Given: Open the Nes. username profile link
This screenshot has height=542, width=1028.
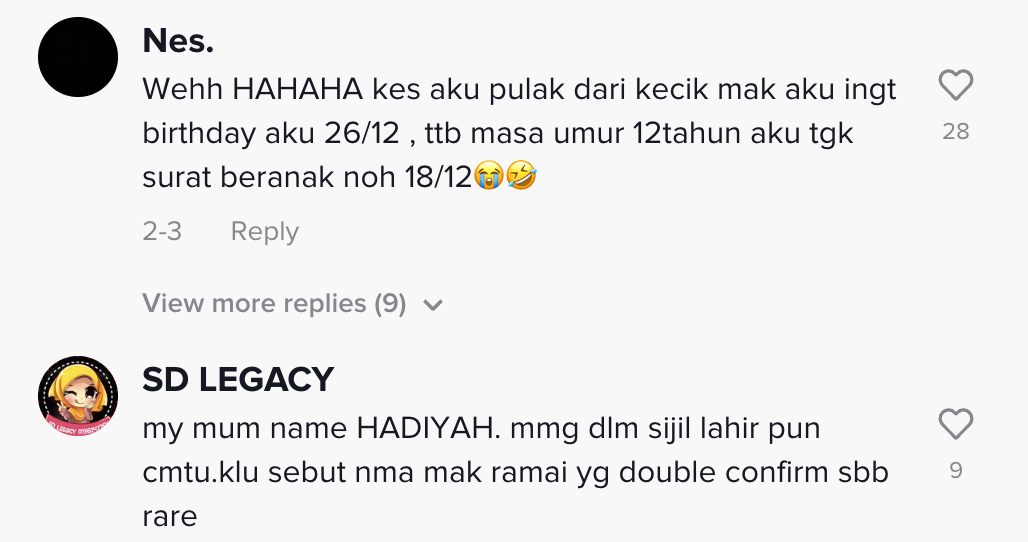Looking at the screenshot, I should [x=178, y=41].
